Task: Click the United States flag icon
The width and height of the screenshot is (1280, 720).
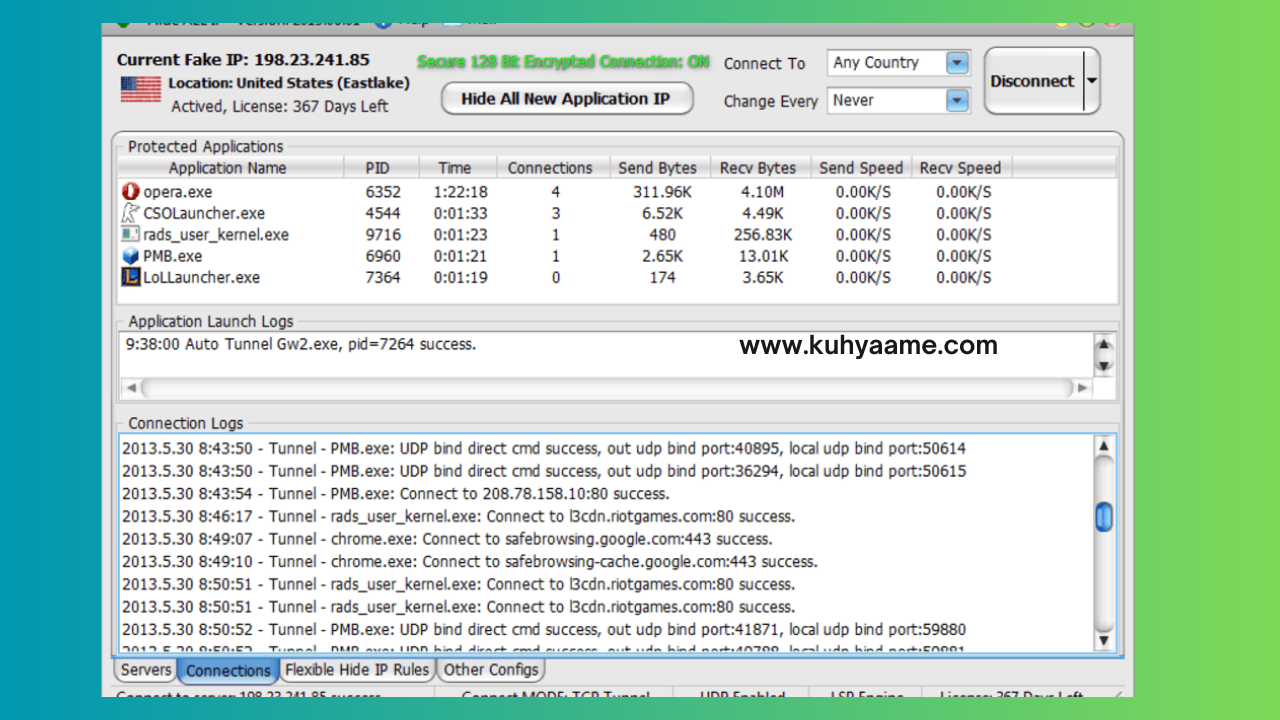Action: click(141, 89)
